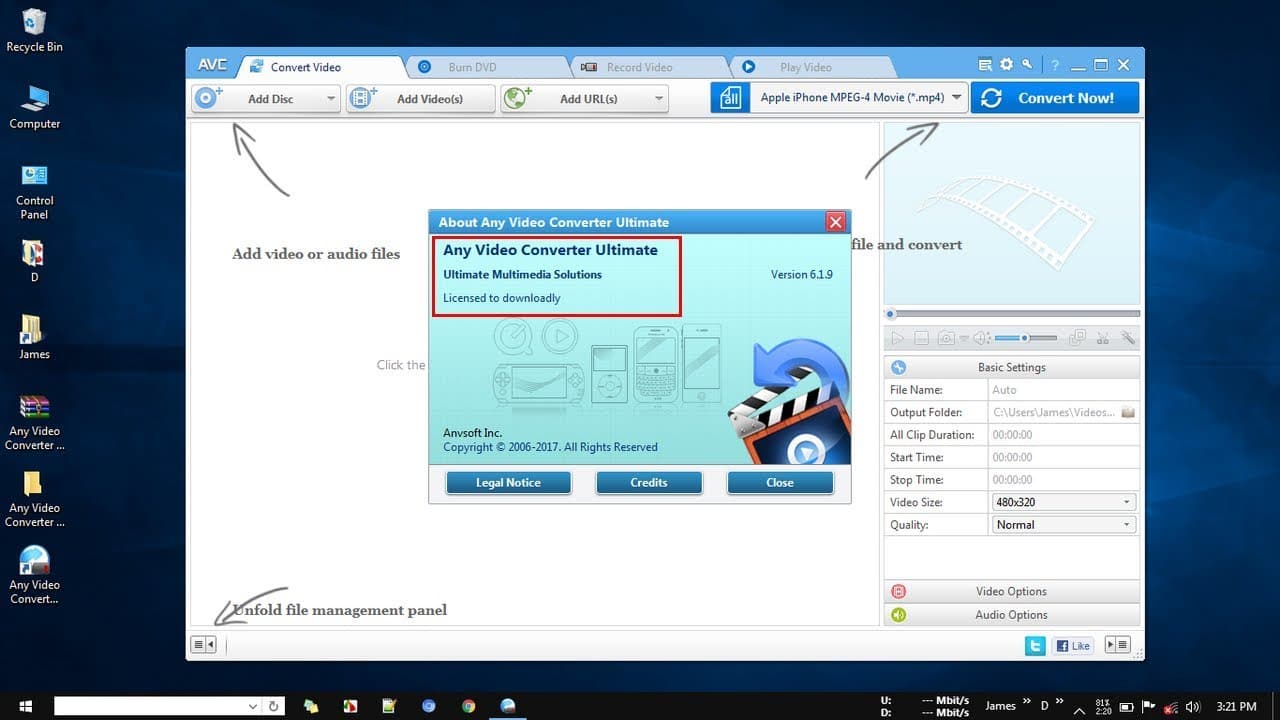Open the taskbar address dropdown arrow
This screenshot has width=1280, height=720.
coord(253,706)
